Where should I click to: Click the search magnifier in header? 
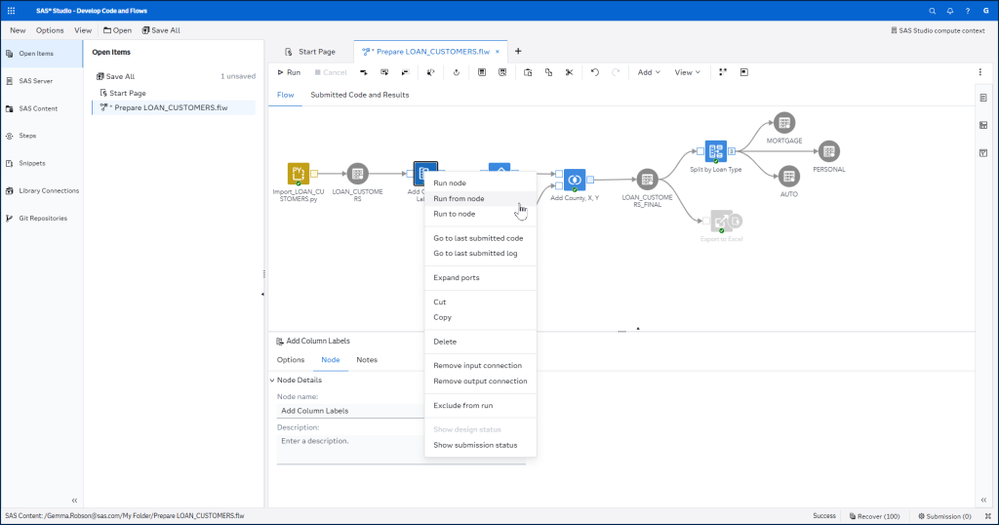(x=932, y=11)
